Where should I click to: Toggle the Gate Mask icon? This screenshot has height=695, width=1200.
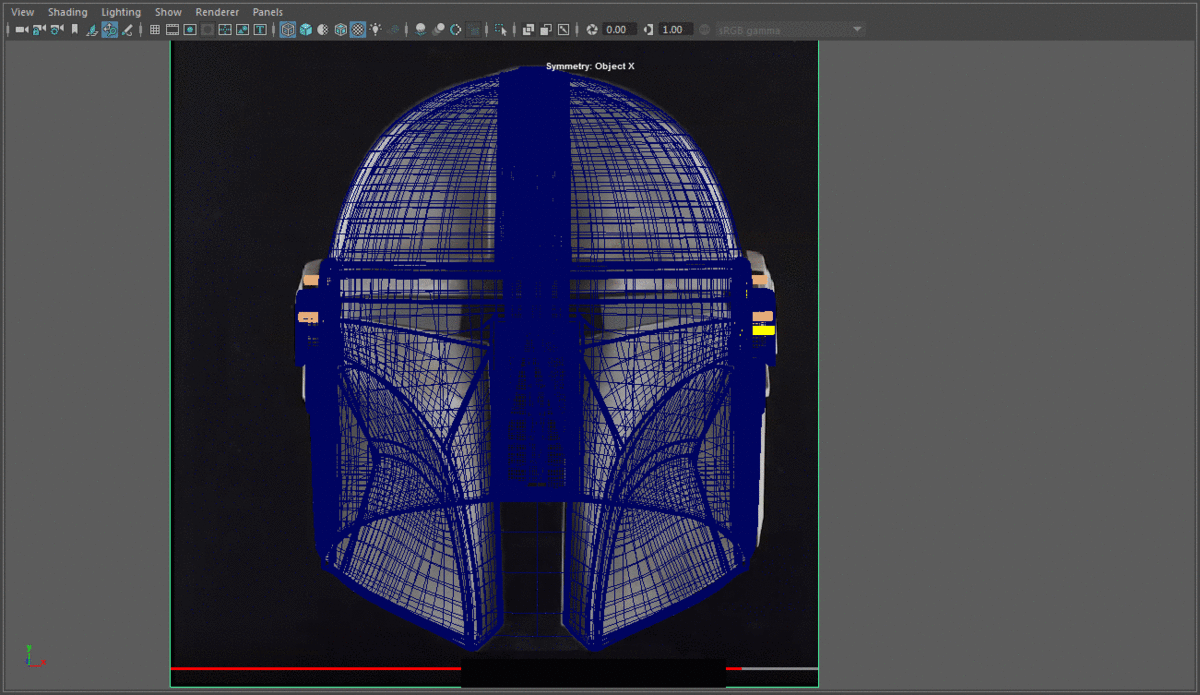(x=207, y=30)
